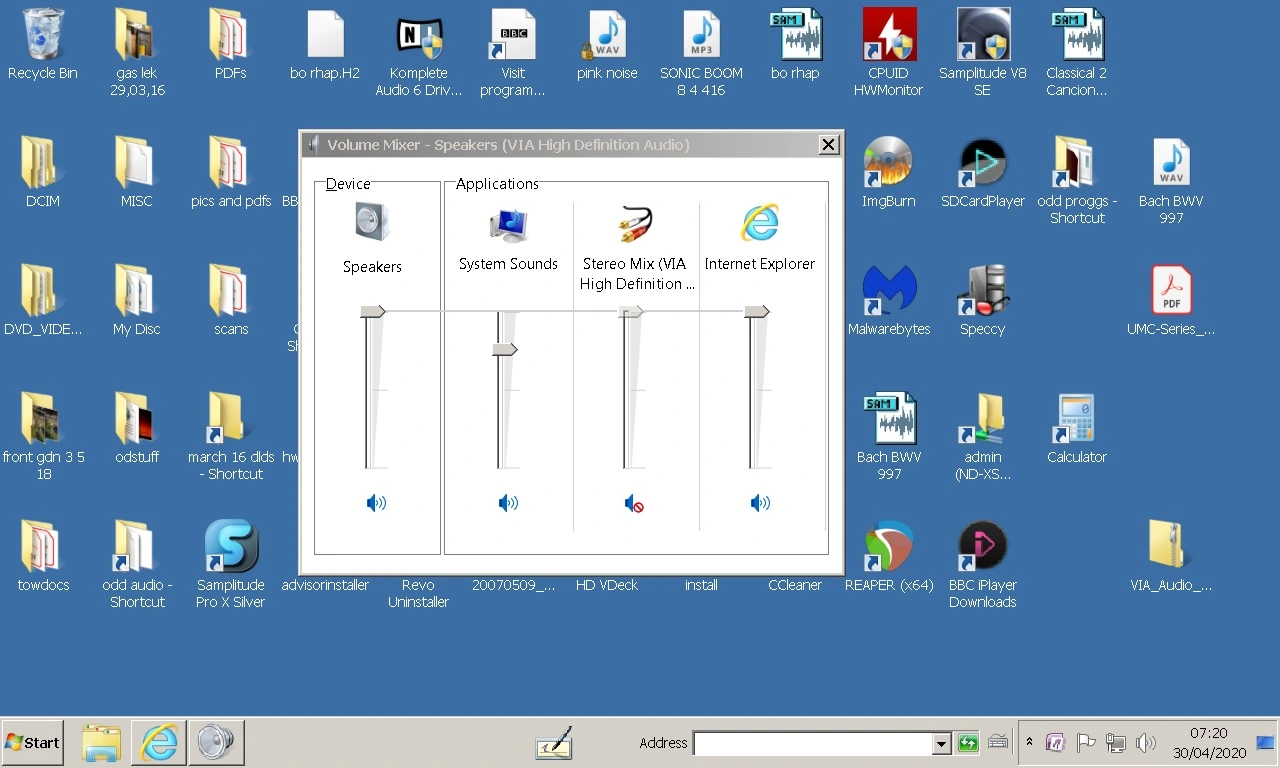Click the Stereo Mix RCA cable icon
This screenshot has height=768, width=1280.
(634, 225)
